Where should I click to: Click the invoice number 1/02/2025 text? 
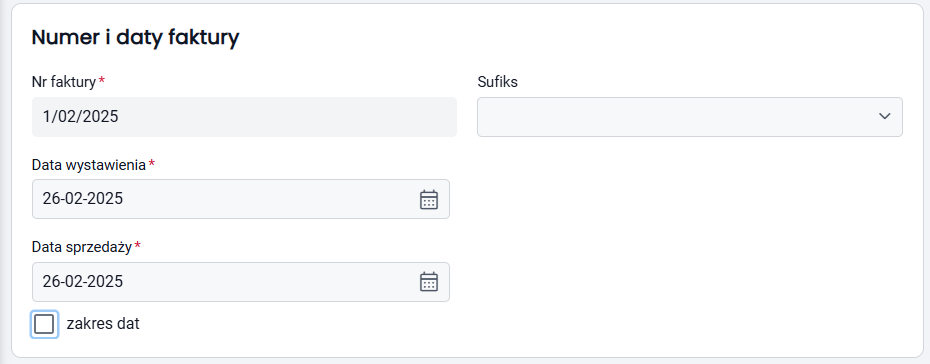81,116
